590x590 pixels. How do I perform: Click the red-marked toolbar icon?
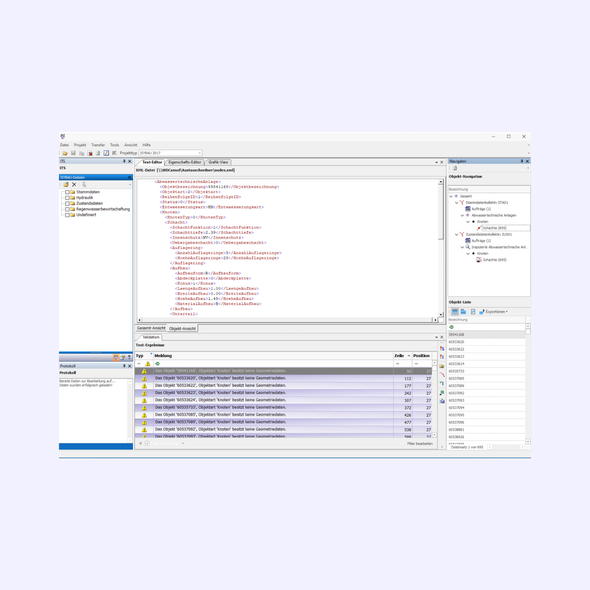pos(90,153)
